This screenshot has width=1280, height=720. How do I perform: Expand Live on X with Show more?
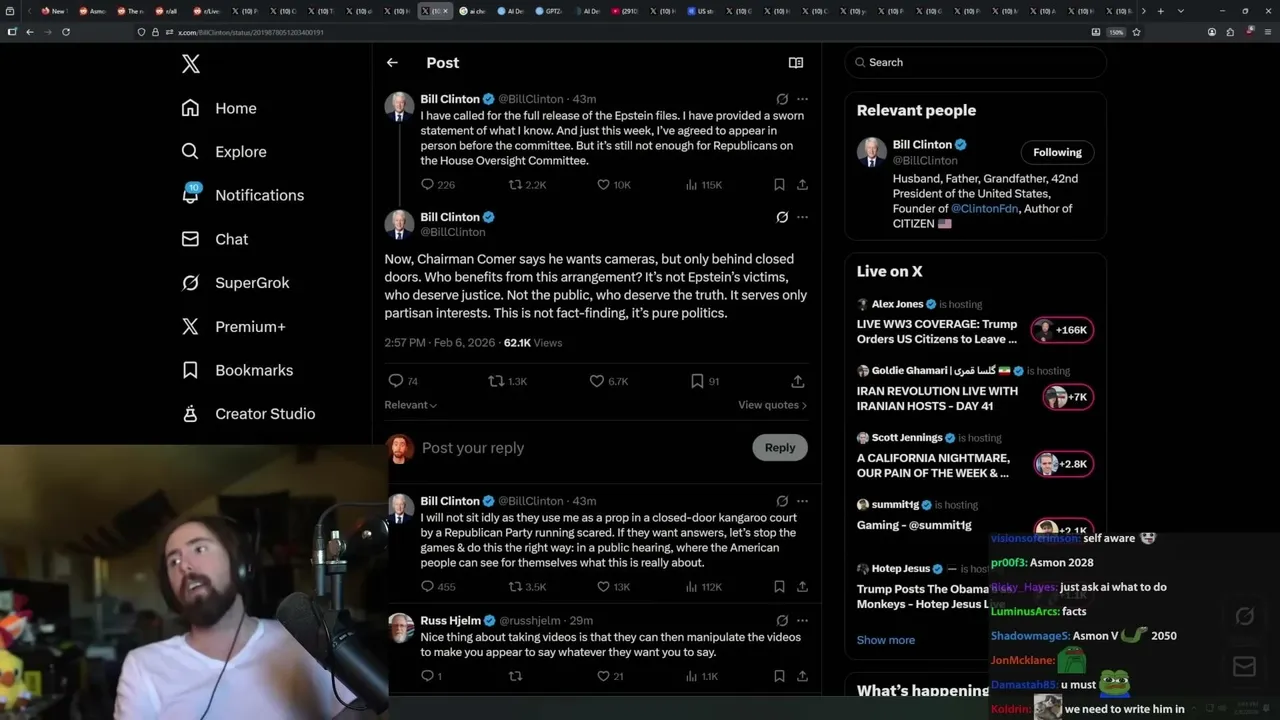[x=885, y=640]
